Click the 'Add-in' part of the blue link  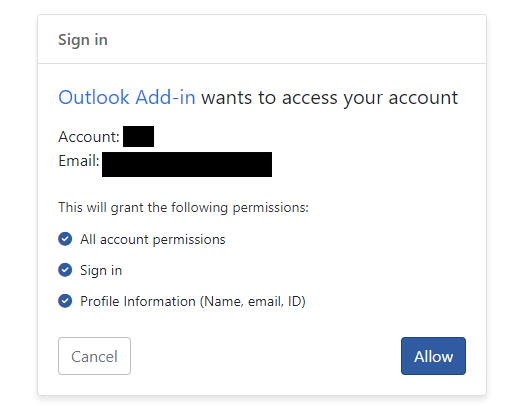[x=165, y=97]
